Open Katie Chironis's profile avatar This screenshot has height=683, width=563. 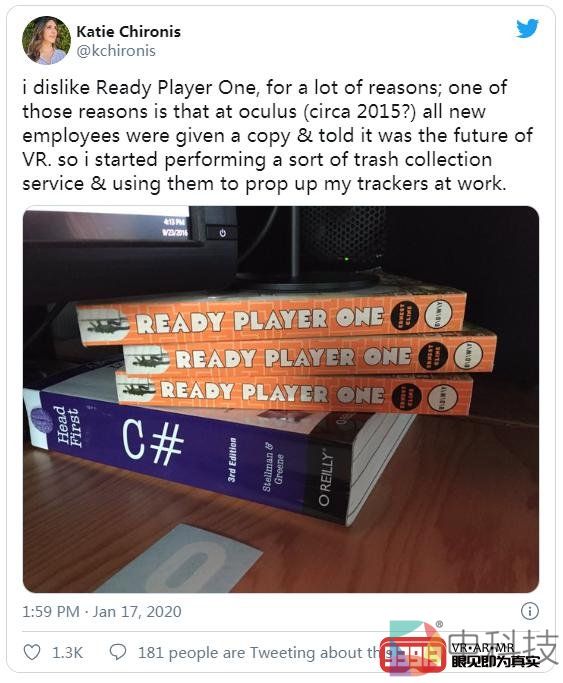point(46,41)
